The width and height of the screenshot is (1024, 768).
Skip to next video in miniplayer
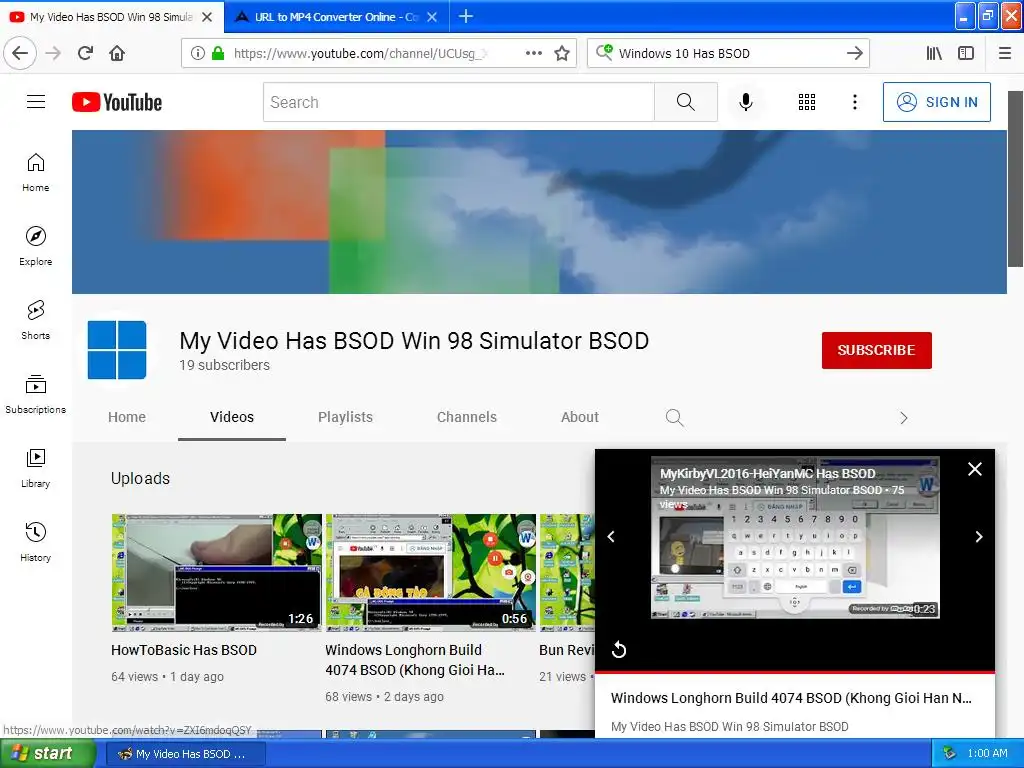(978, 537)
